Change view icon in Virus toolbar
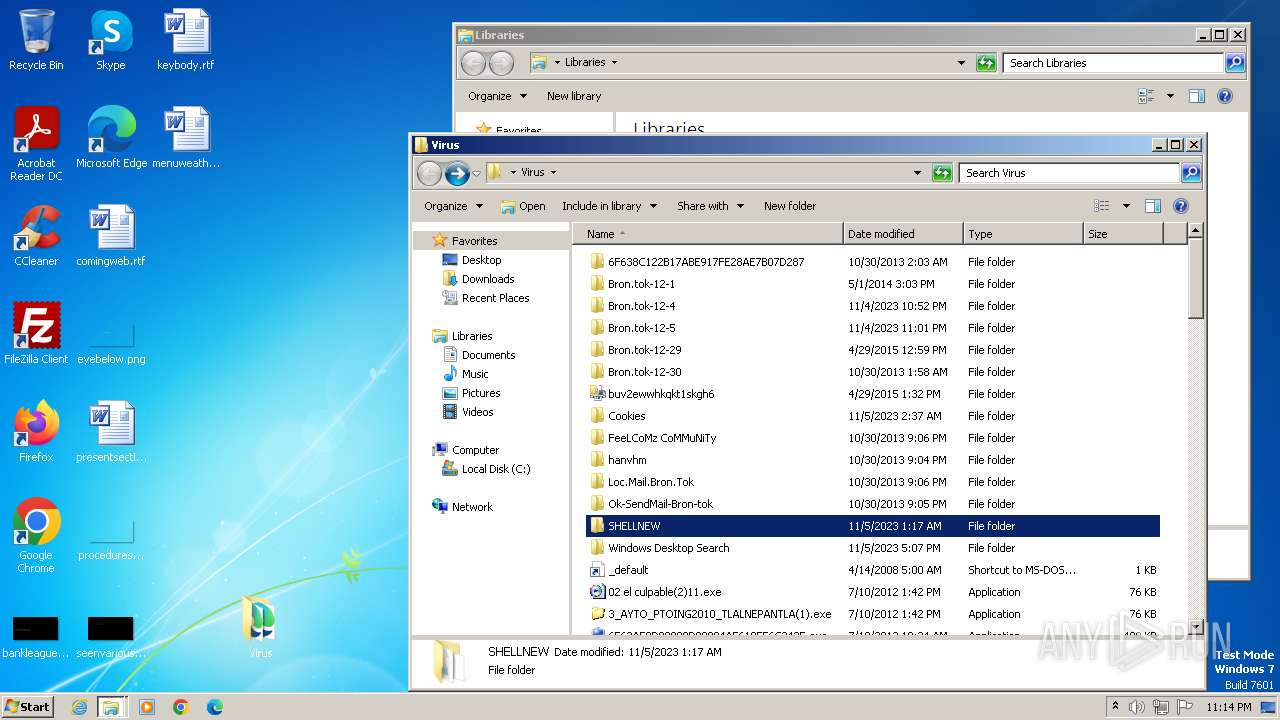The height and width of the screenshot is (720, 1280). click(1102, 206)
